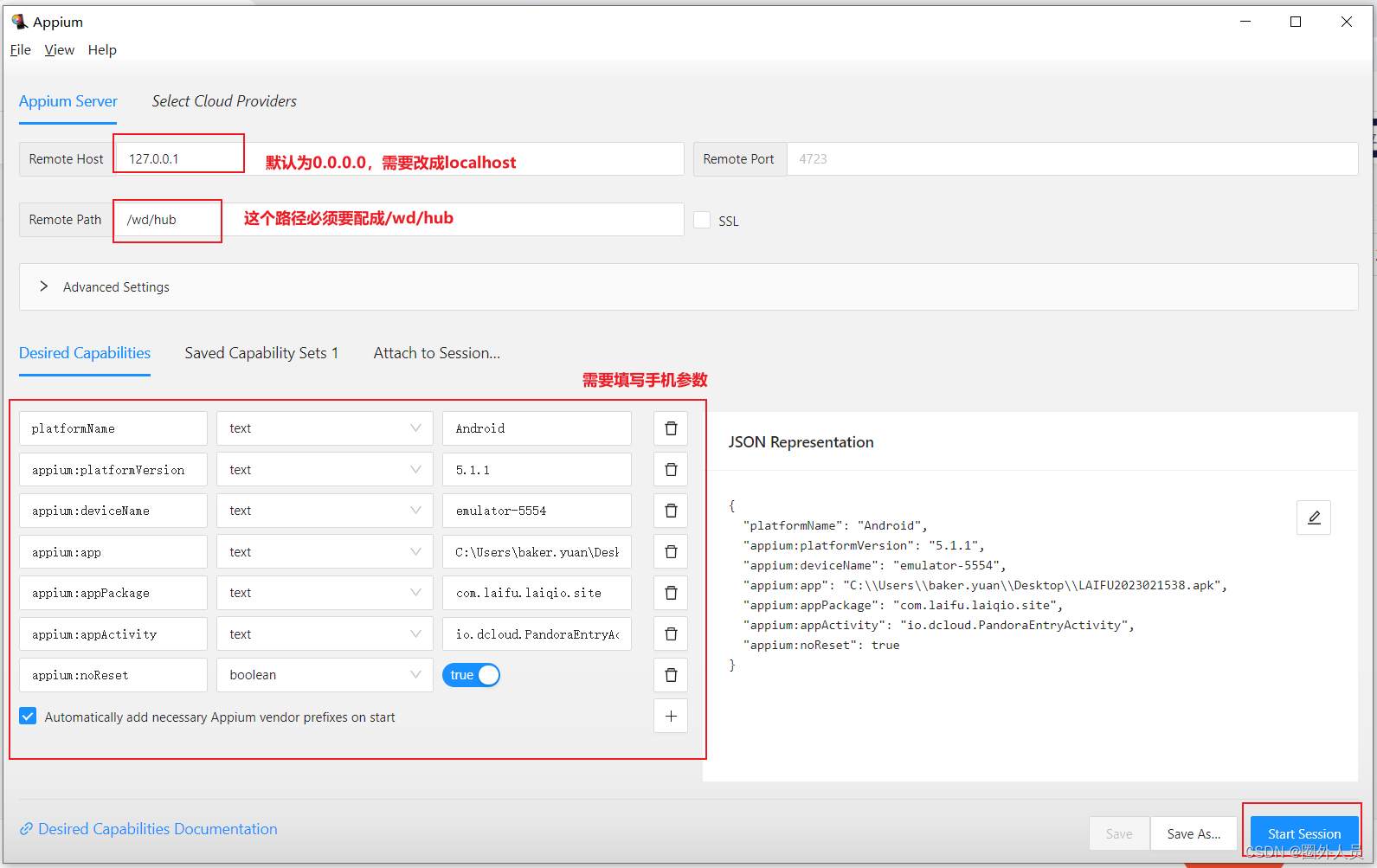Edit the com.laifu.laiqio.site value field

pyautogui.click(x=537, y=593)
